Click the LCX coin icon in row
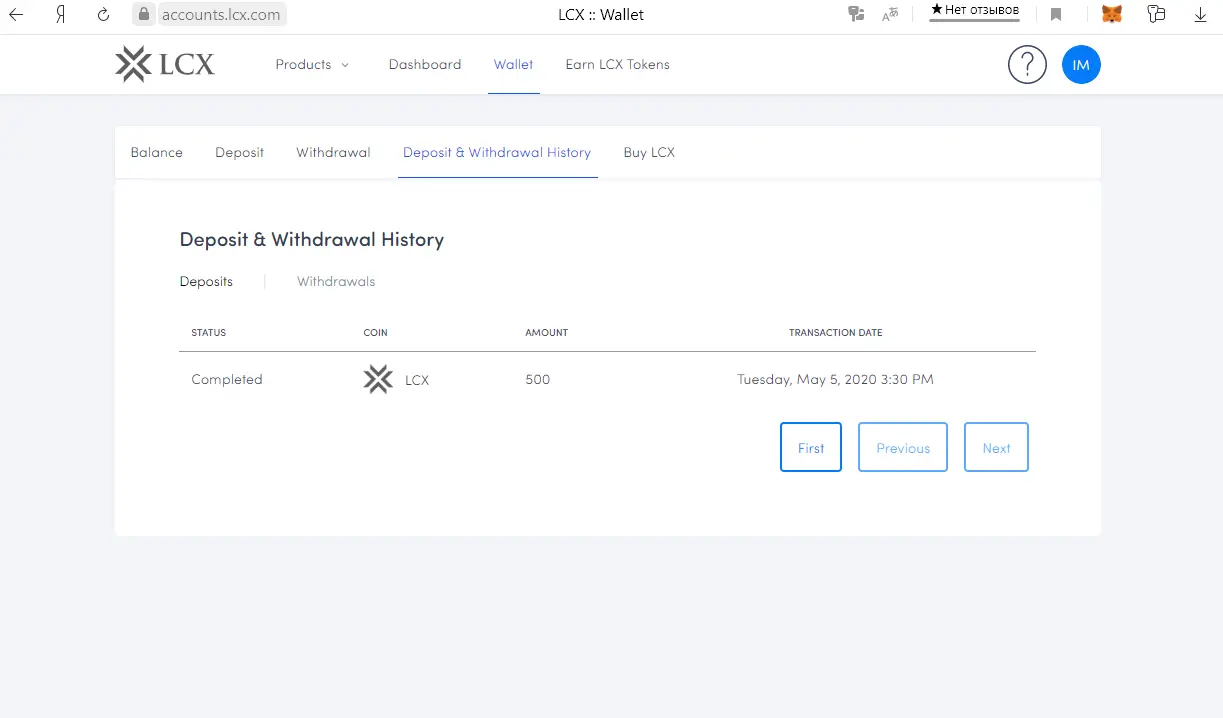 pyautogui.click(x=378, y=379)
